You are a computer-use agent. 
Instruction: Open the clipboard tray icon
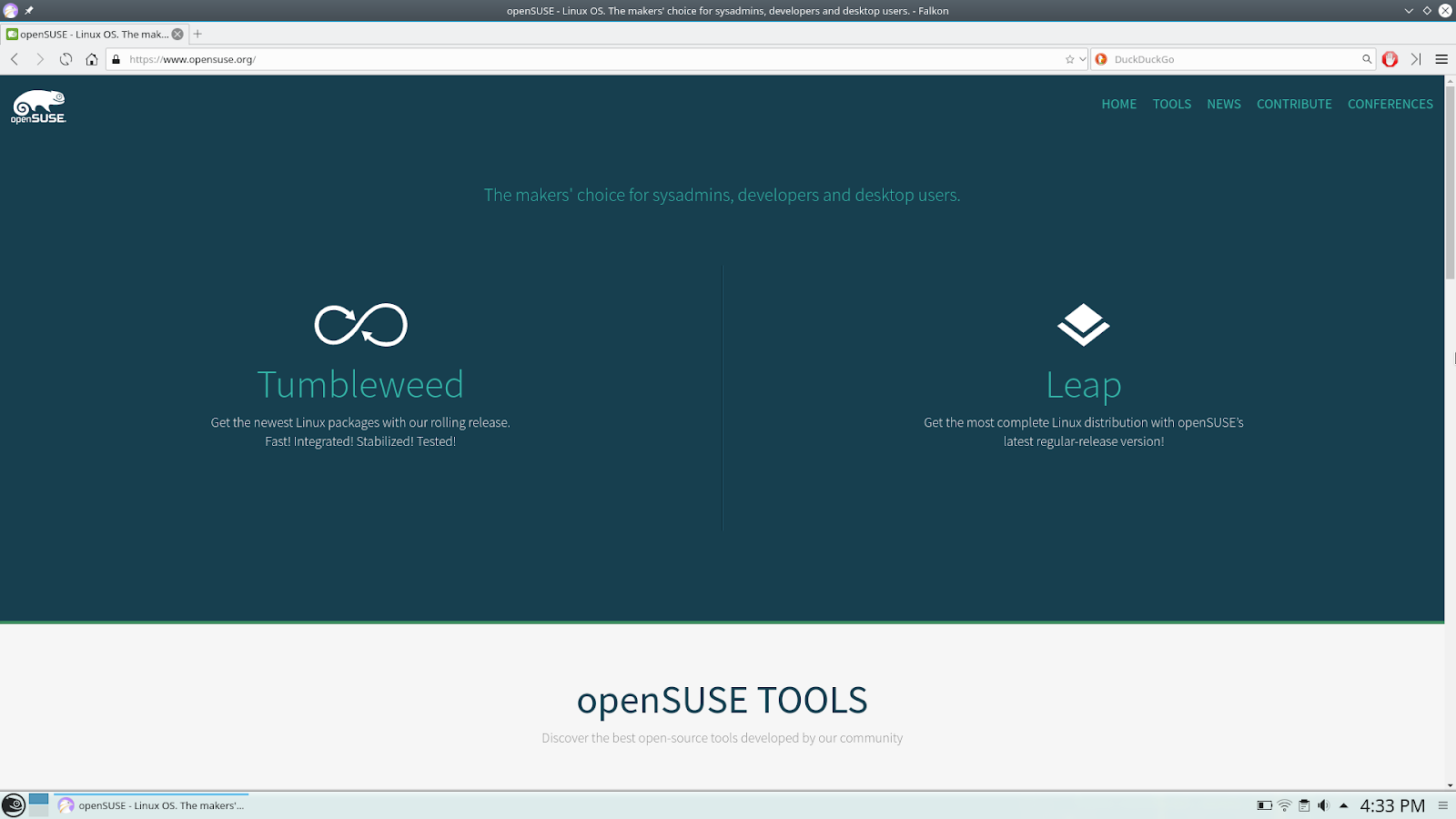point(1304,805)
